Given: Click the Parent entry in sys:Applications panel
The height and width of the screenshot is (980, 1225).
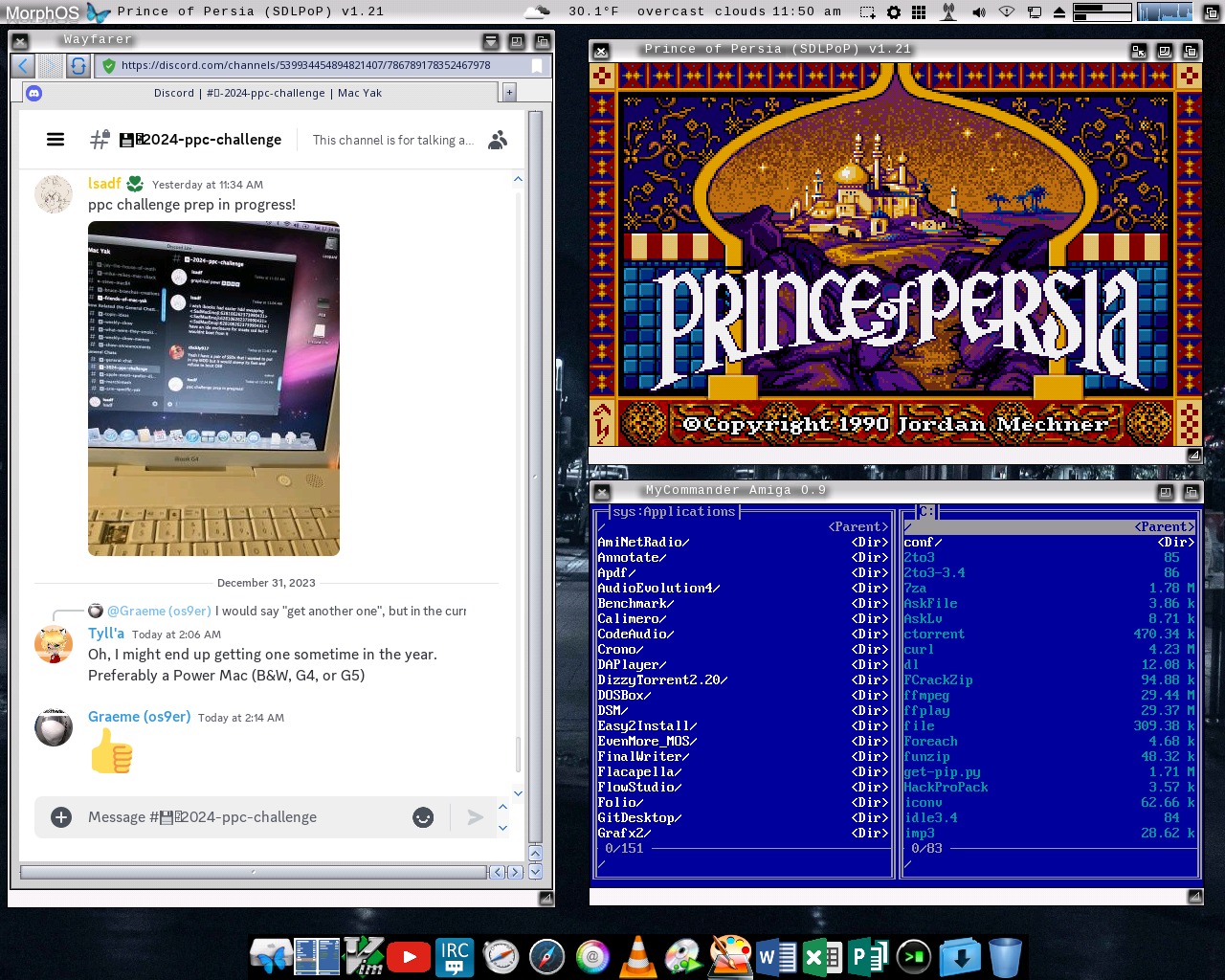Looking at the screenshot, I should click(x=744, y=526).
